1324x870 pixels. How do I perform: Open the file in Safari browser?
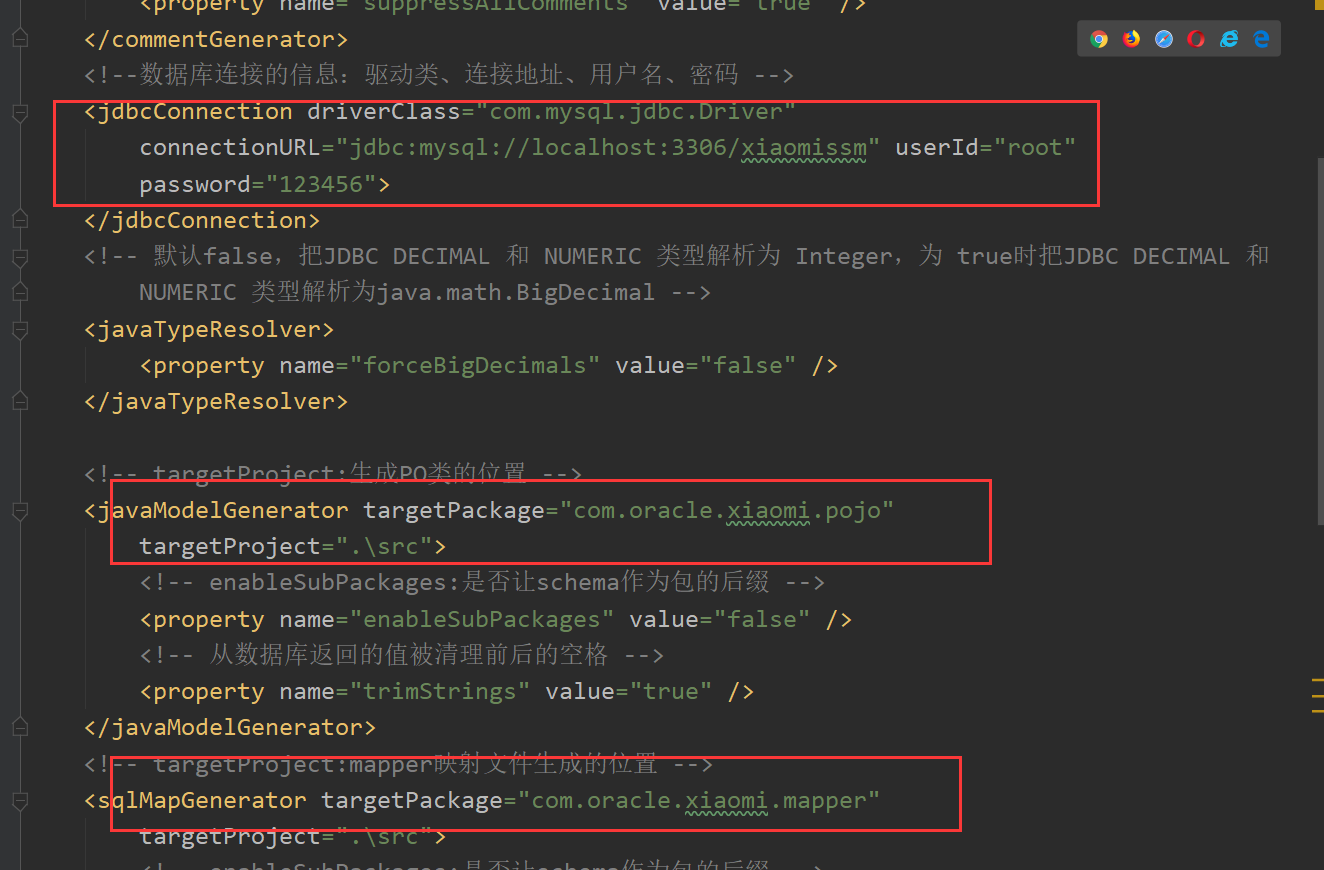[x=1164, y=39]
